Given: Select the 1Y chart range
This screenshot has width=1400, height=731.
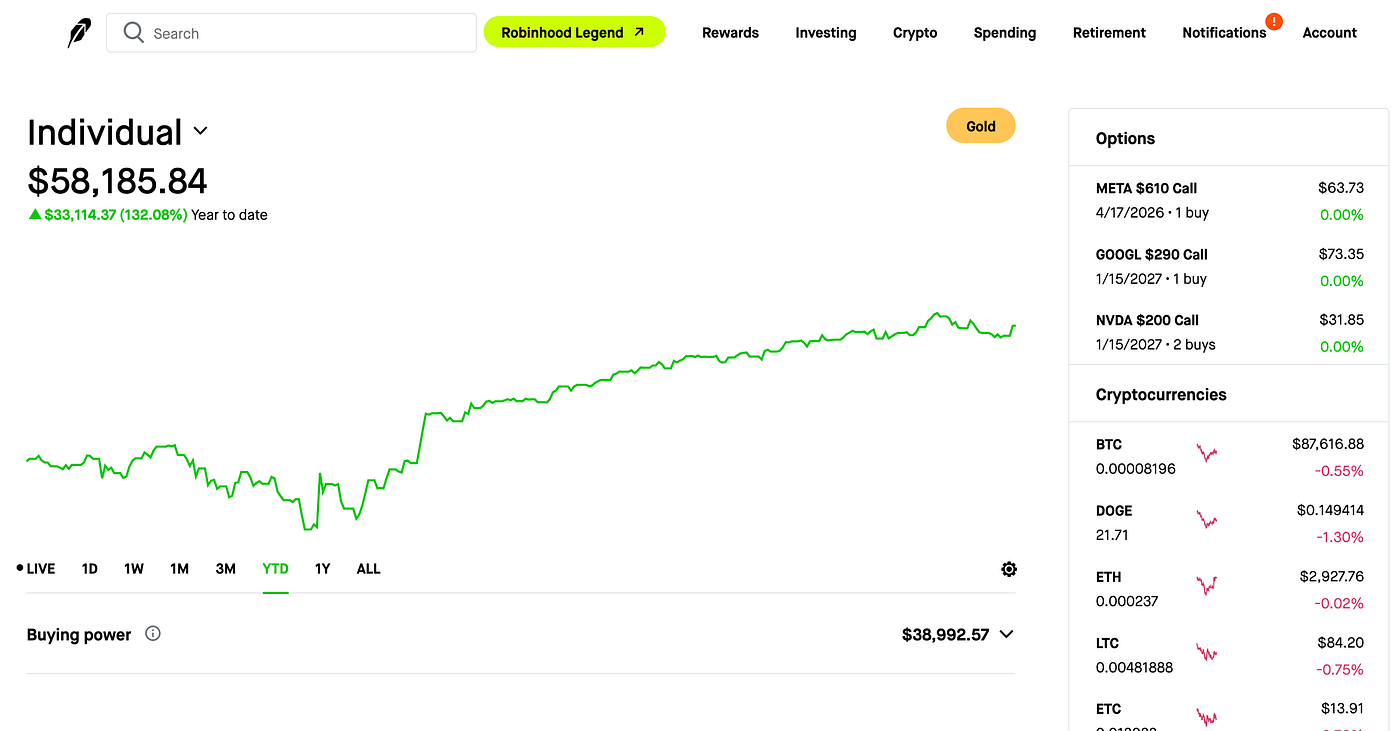Looking at the screenshot, I should 322,569.
